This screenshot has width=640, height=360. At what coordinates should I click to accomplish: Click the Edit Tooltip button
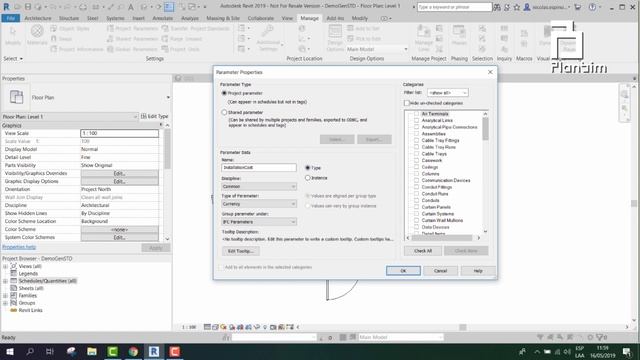(x=241, y=251)
